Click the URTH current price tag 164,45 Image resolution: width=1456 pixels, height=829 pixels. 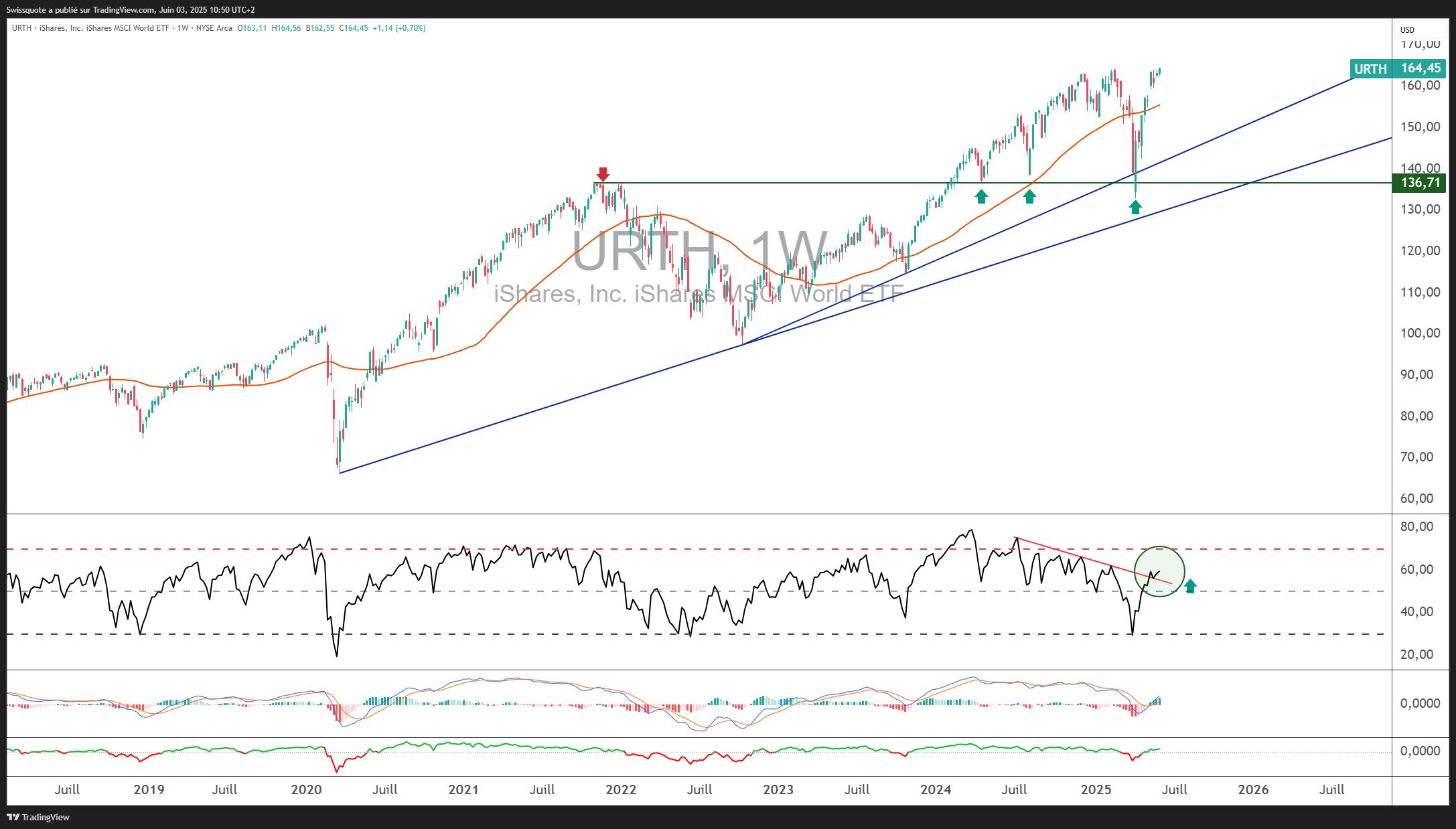pyautogui.click(x=1398, y=68)
